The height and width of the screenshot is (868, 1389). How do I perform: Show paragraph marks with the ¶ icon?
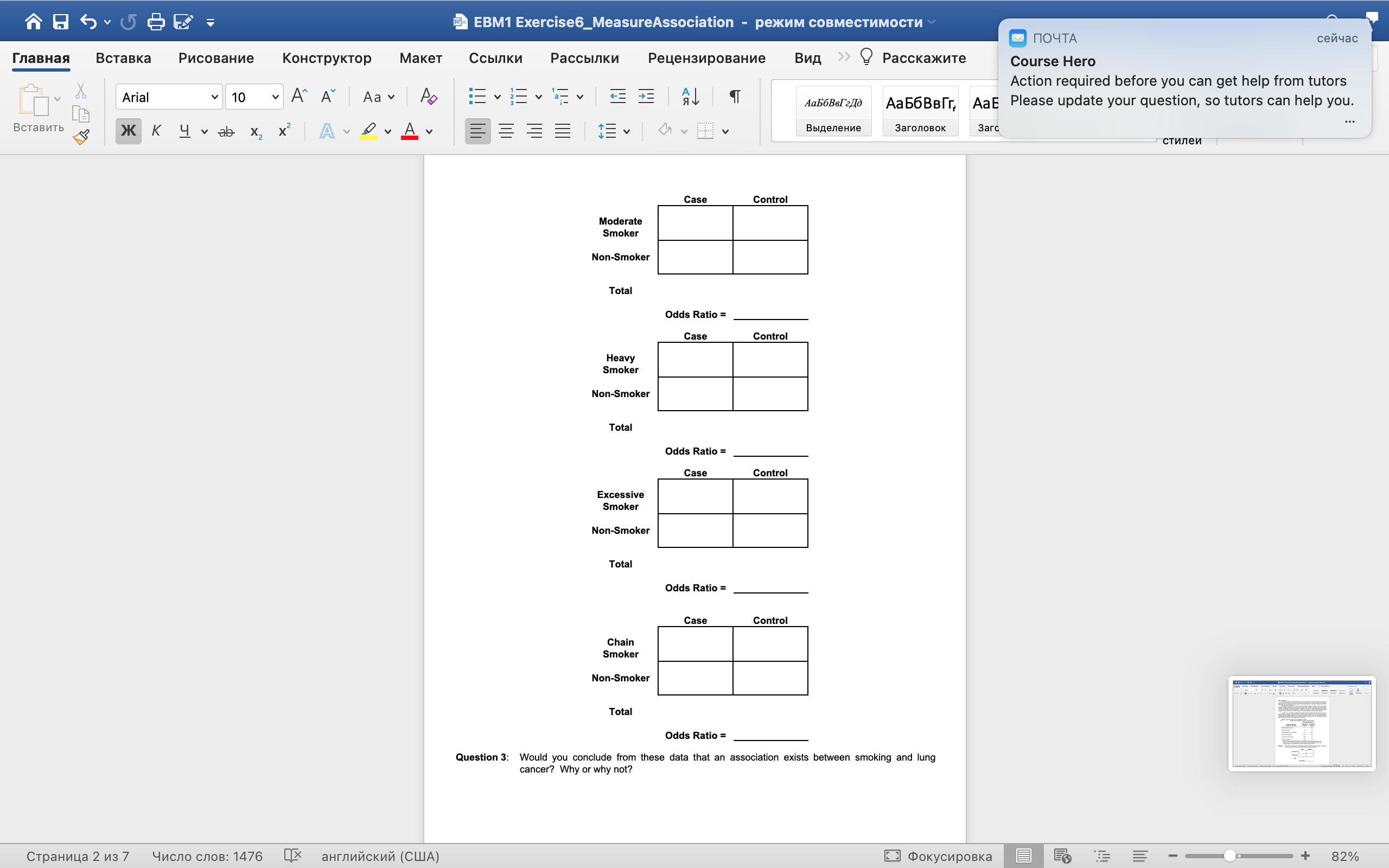[x=734, y=96]
